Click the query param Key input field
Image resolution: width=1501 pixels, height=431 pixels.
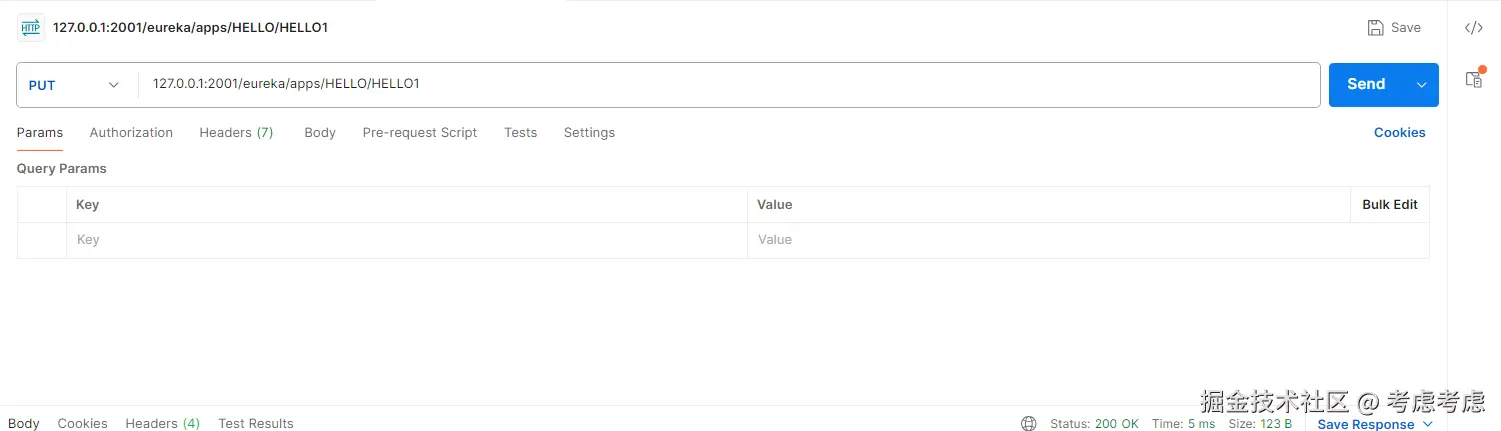[400, 240]
